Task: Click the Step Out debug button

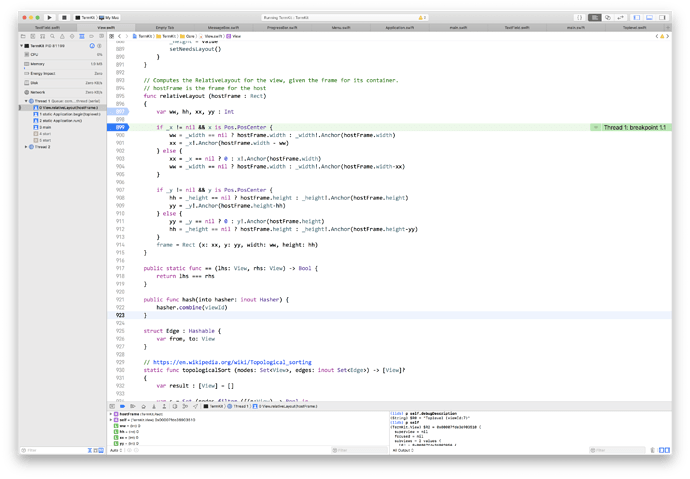Action: coord(164,406)
